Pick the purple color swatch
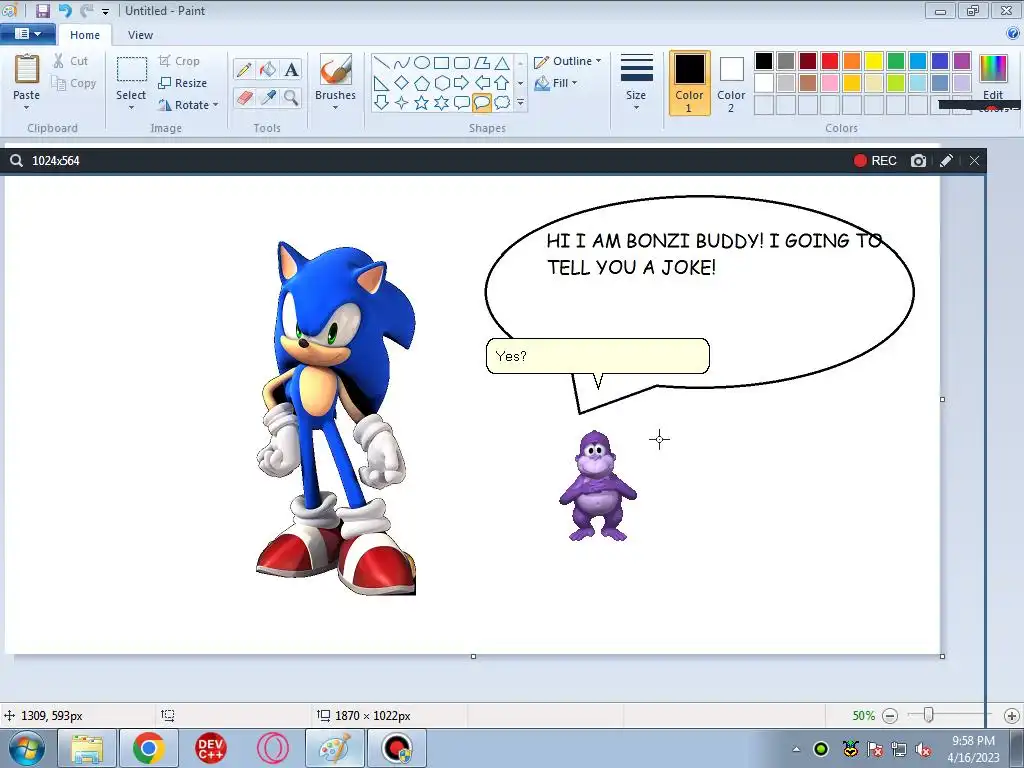1024x768 pixels. pos(962,61)
